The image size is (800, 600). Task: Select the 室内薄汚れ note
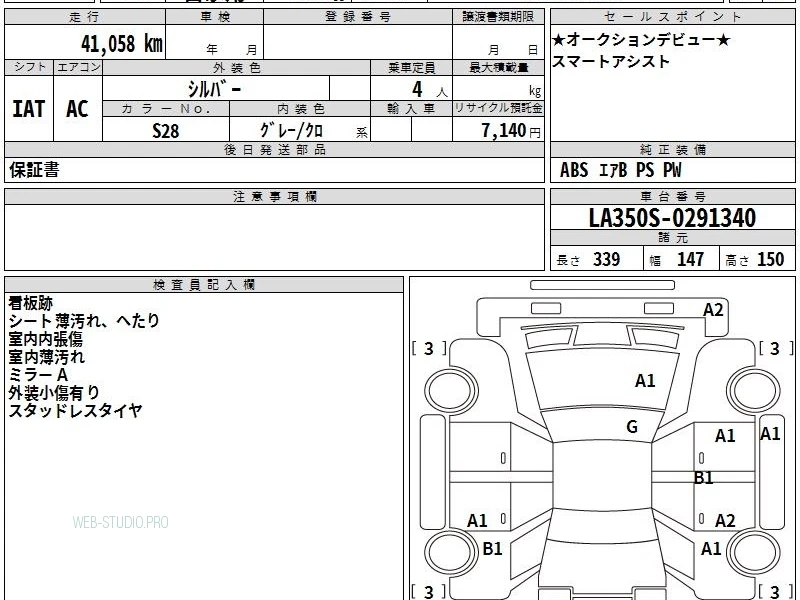(x=46, y=357)
